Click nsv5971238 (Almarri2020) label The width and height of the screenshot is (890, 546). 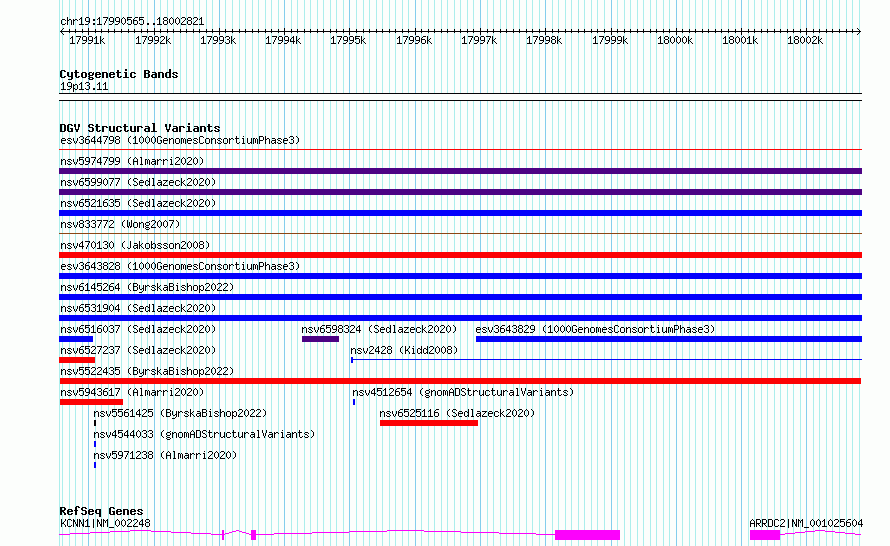pos(165,455)
